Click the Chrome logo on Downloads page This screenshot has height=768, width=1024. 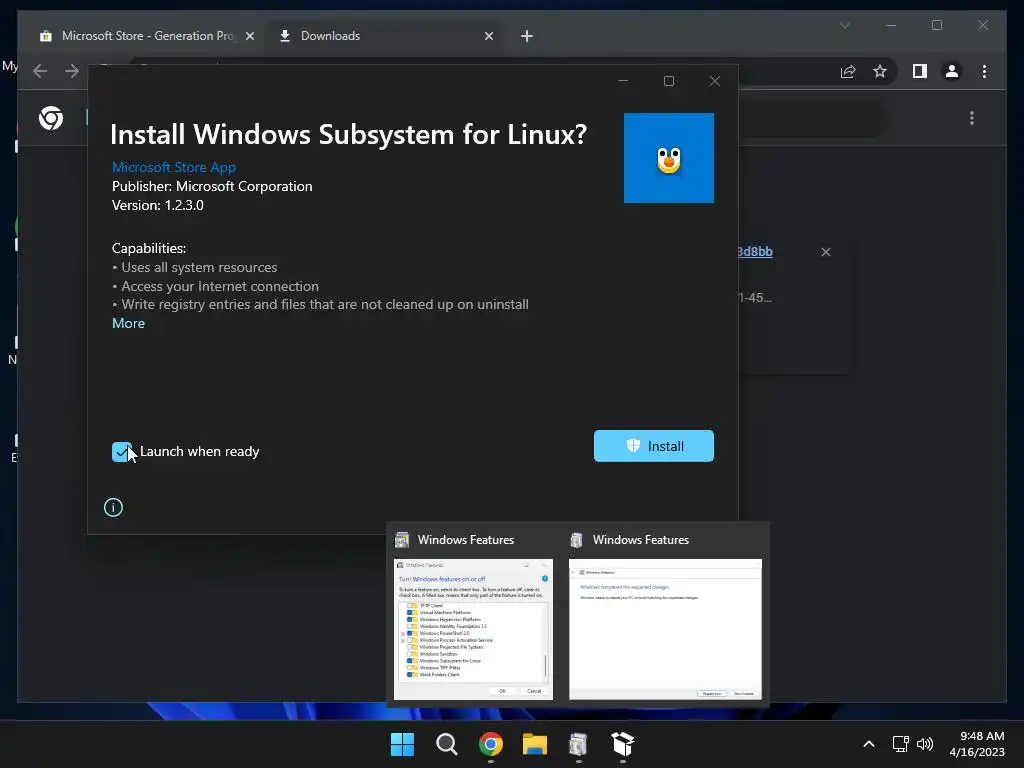point(51,118)
